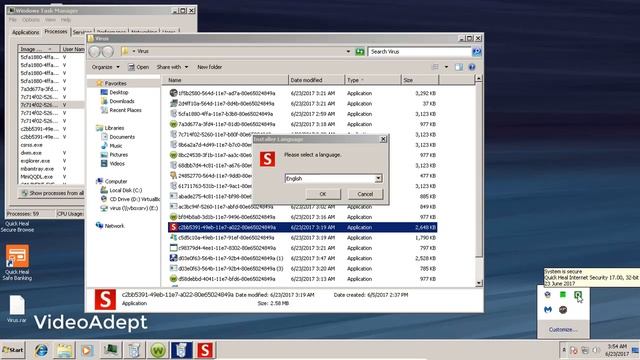Click Customize link in tray popup
640x360 pixels.
[x=562, y=330]
